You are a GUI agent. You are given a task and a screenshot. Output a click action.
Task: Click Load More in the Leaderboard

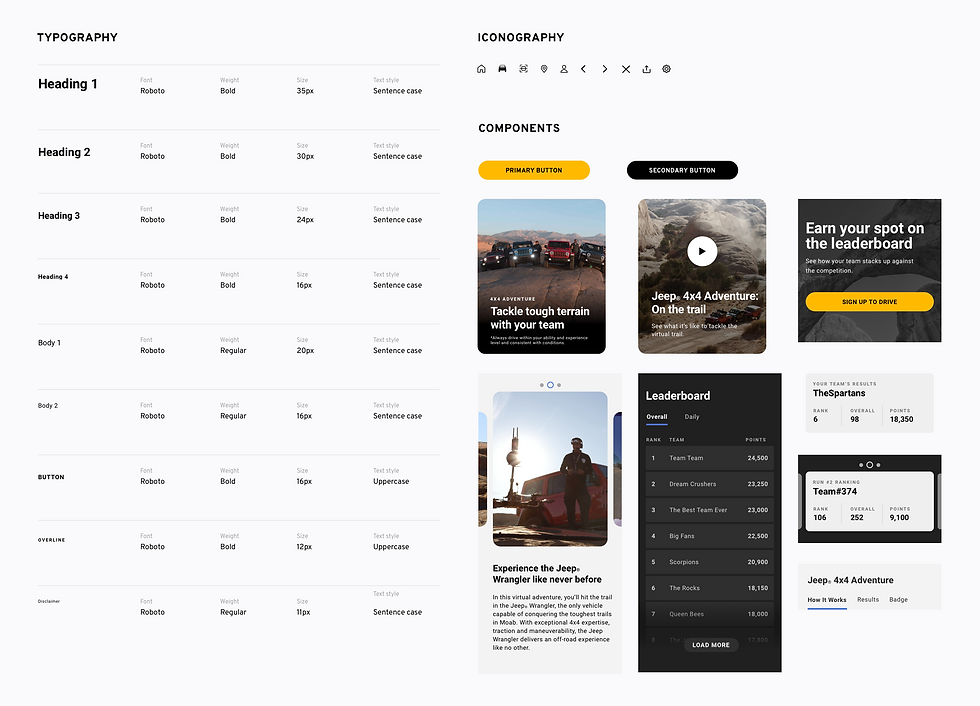point(711,645)
